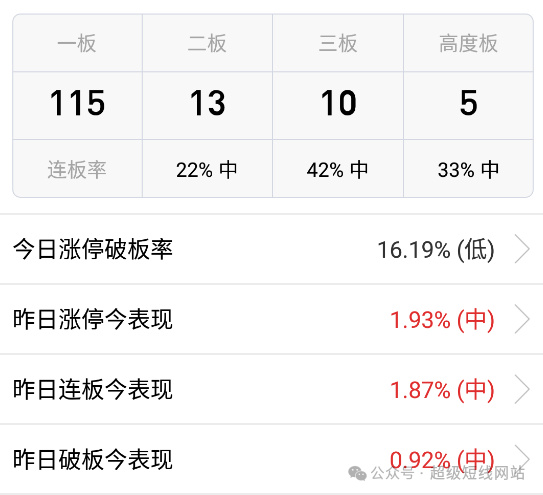Click chevron arrow on 昨日连板今表现 row
543x495 pixels.
(522, 389)
